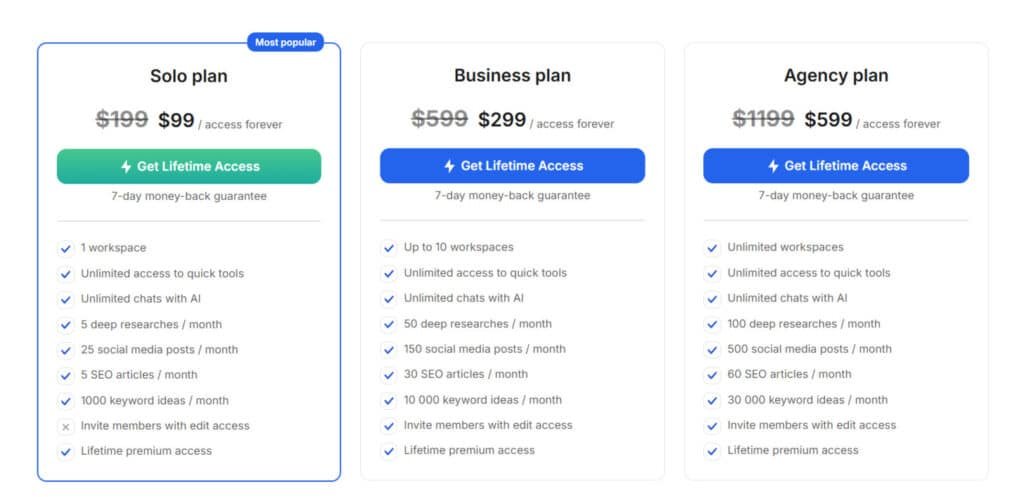The height and width of the screenshot is (497, 1024).
Task: Click the Agency plan Get Lifetime Access button
Action: (x=835, y=166)
